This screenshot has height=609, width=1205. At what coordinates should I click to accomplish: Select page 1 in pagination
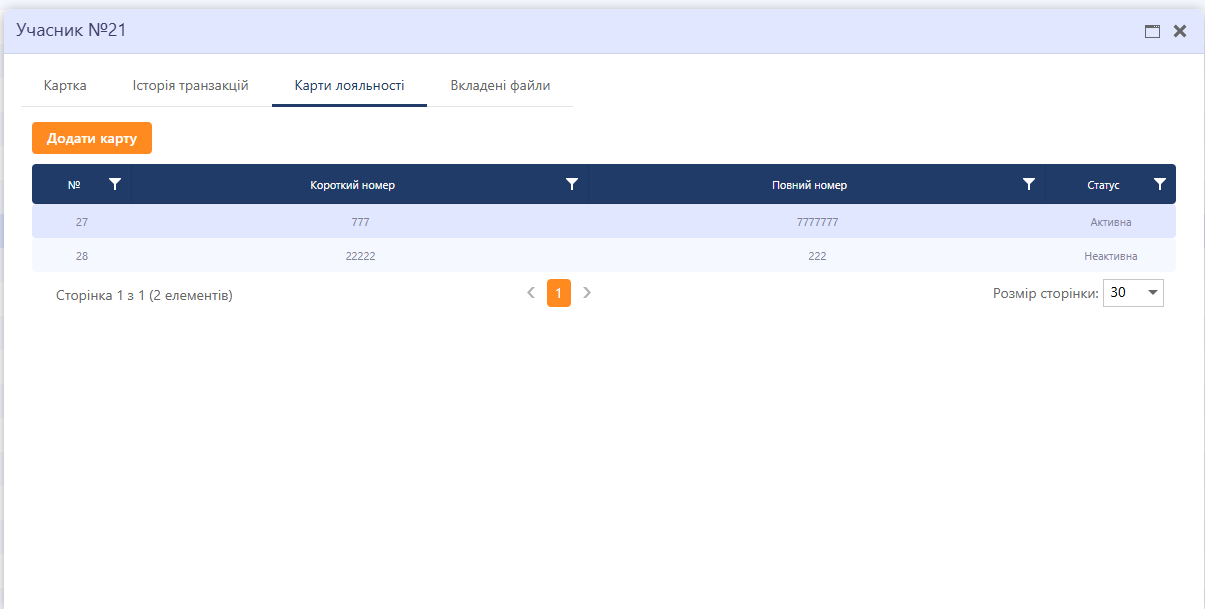click(559, 293)
